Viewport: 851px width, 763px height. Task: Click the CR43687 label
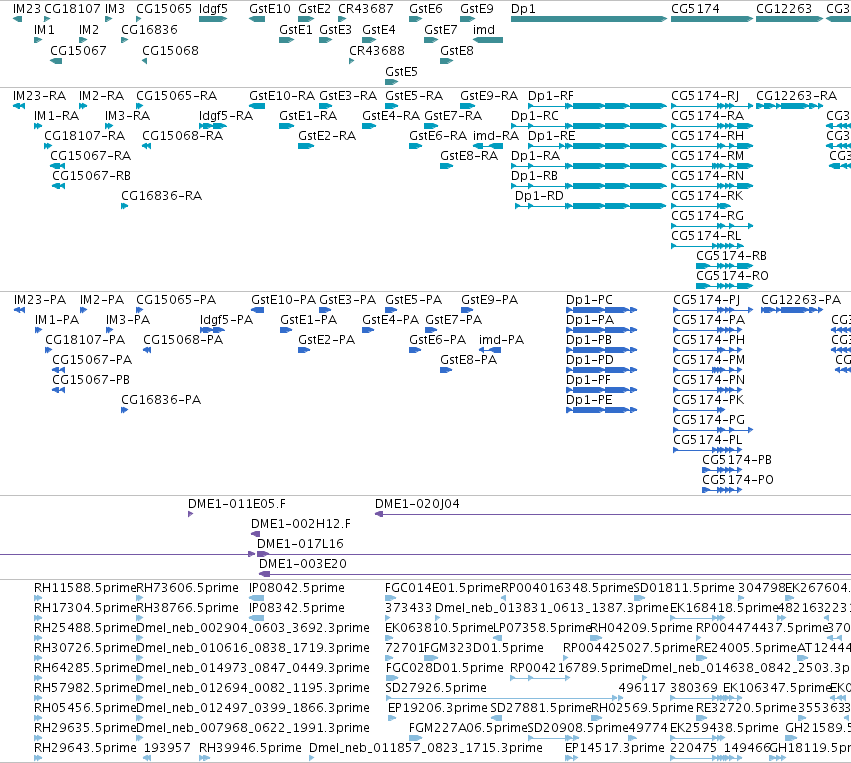click(366, 9)
